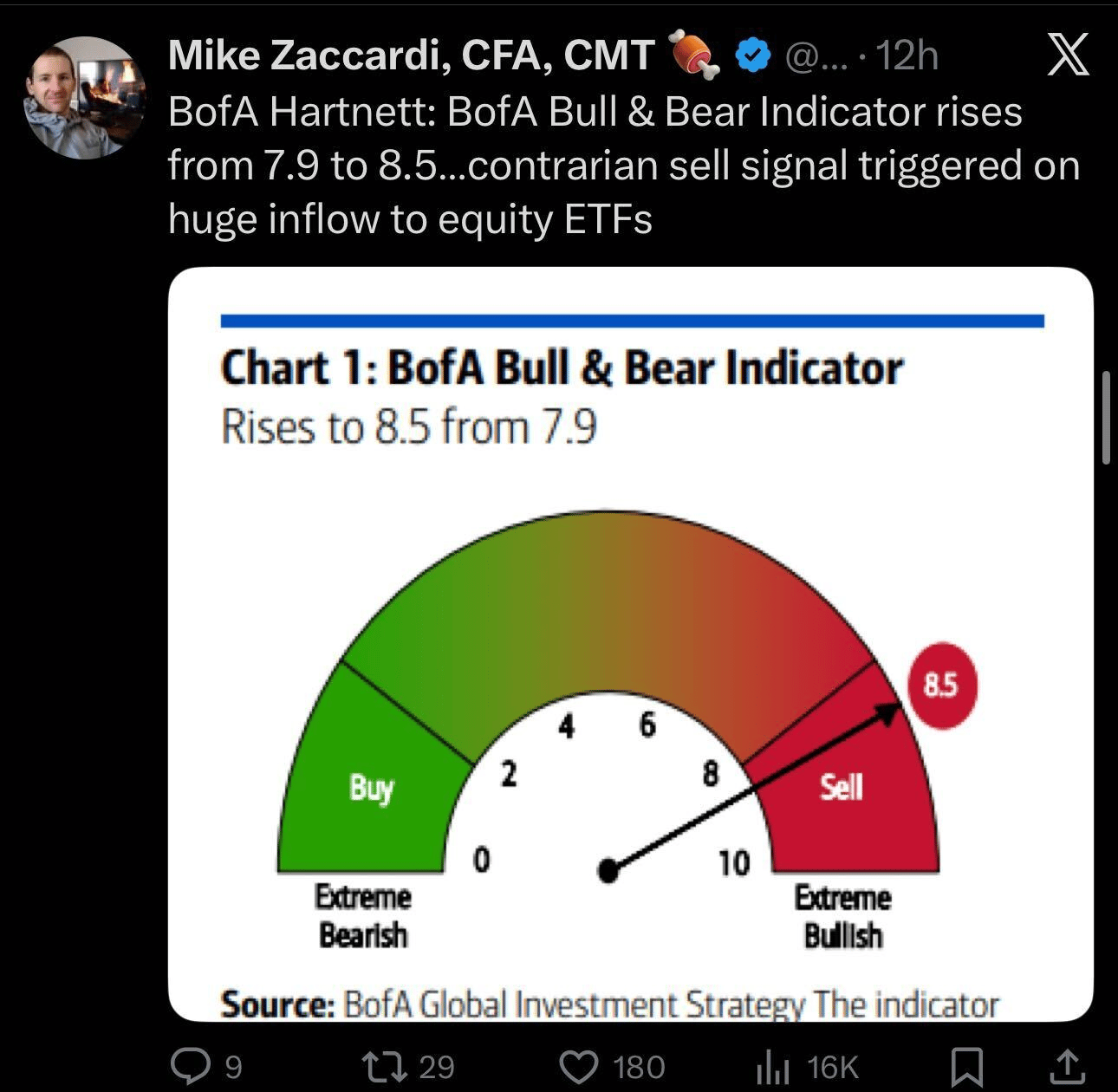Viewport: 1118px width, 1092px height.
Task: Click the red 8.5 value bubble
Action: point(940,686)
